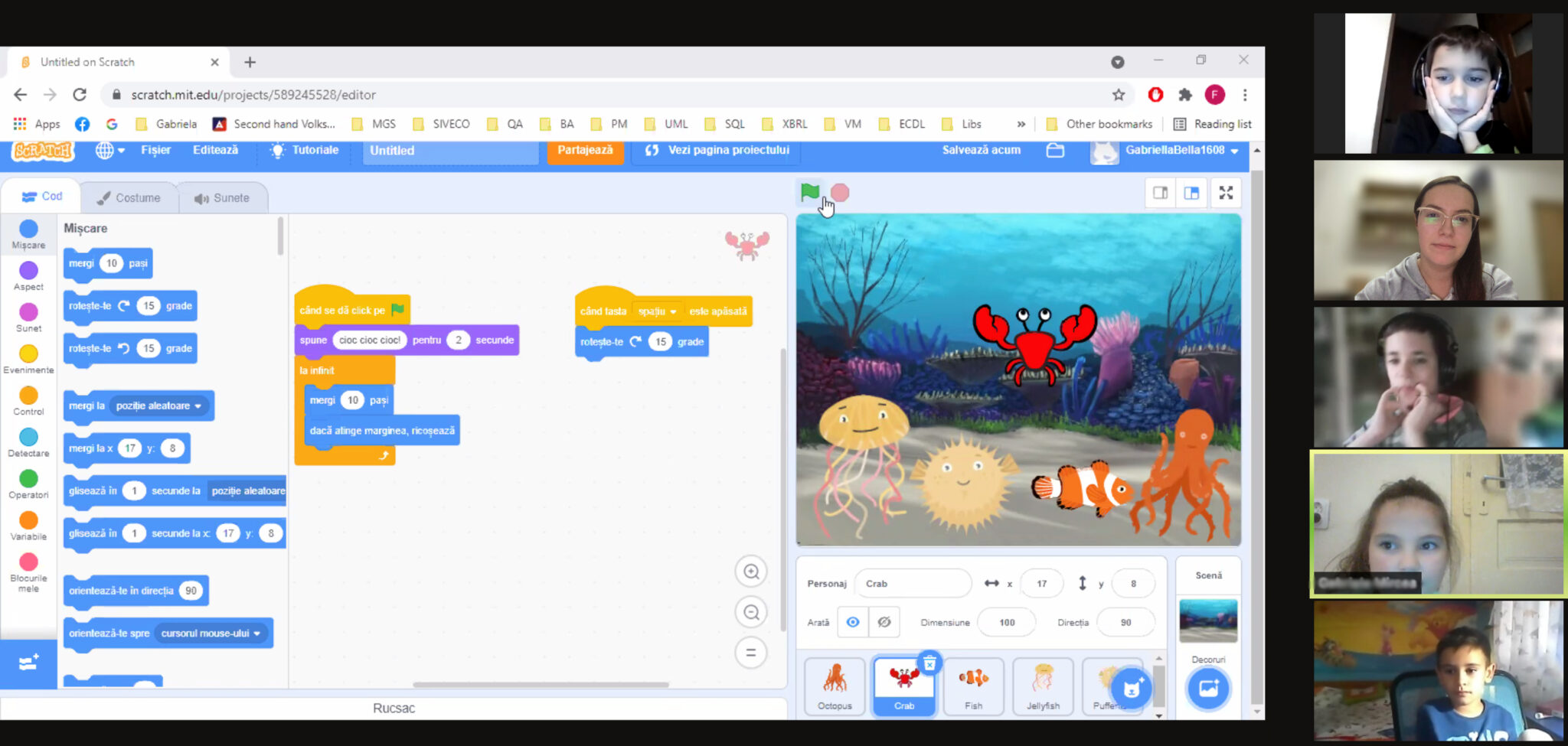This screenshot has width=1568, height=746.
Task: Change Dimensiune value to resize sprite
Action: pyautogui.click(x=1006, y=621)
